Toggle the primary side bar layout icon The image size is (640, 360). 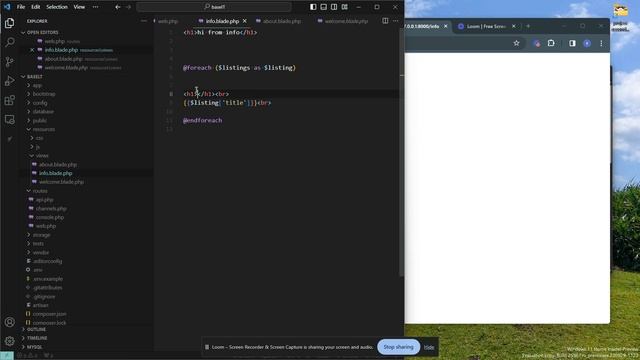point(313,7)
